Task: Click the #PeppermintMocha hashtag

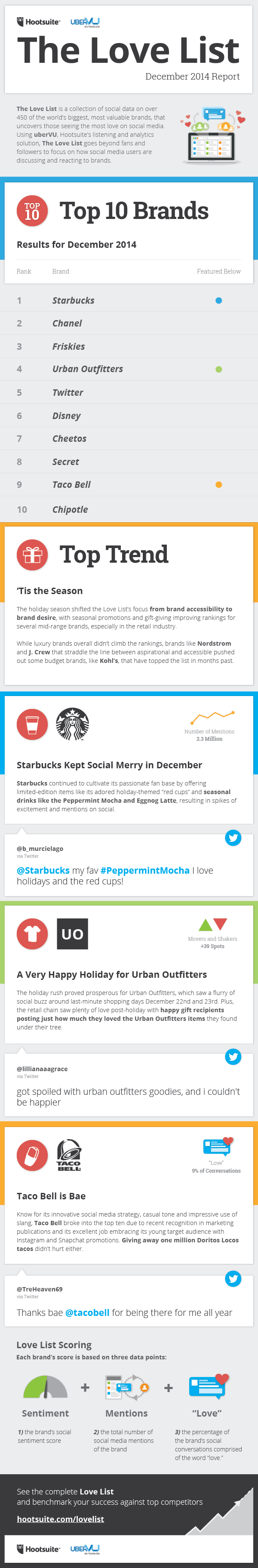Action: [145, 870]
